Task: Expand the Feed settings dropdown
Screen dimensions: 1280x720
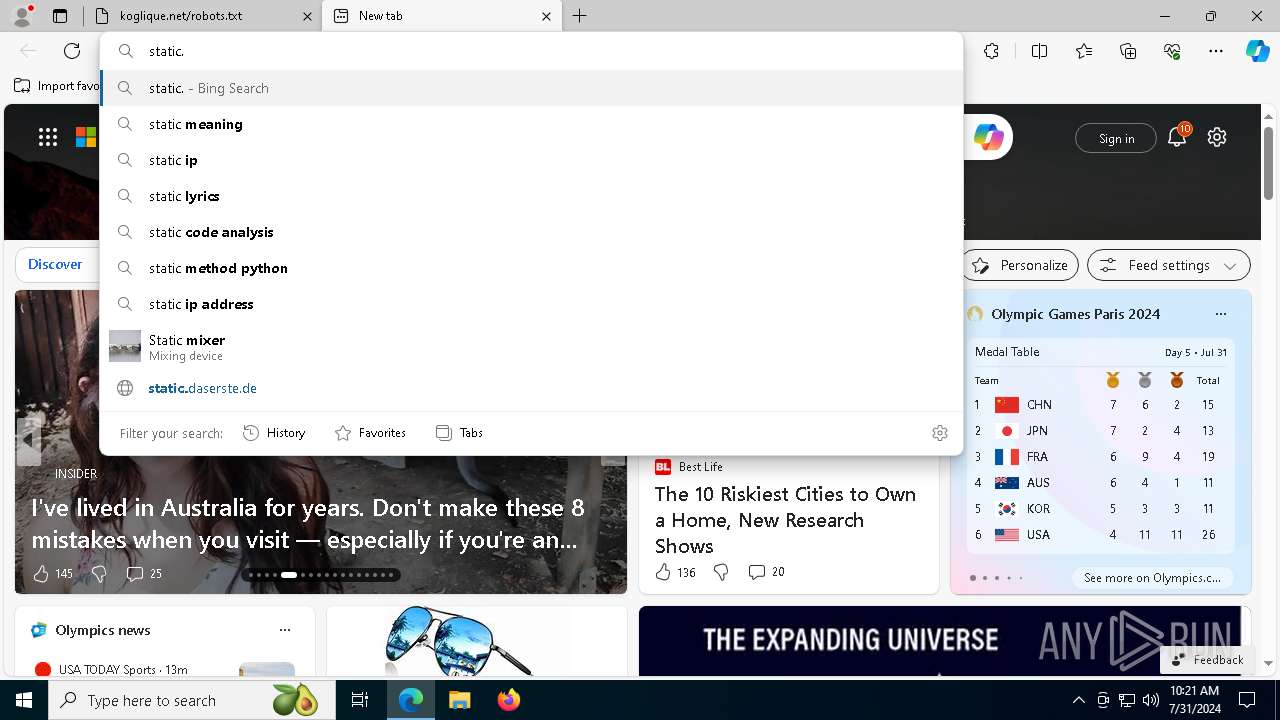Action: click(x=1169, y=265)
